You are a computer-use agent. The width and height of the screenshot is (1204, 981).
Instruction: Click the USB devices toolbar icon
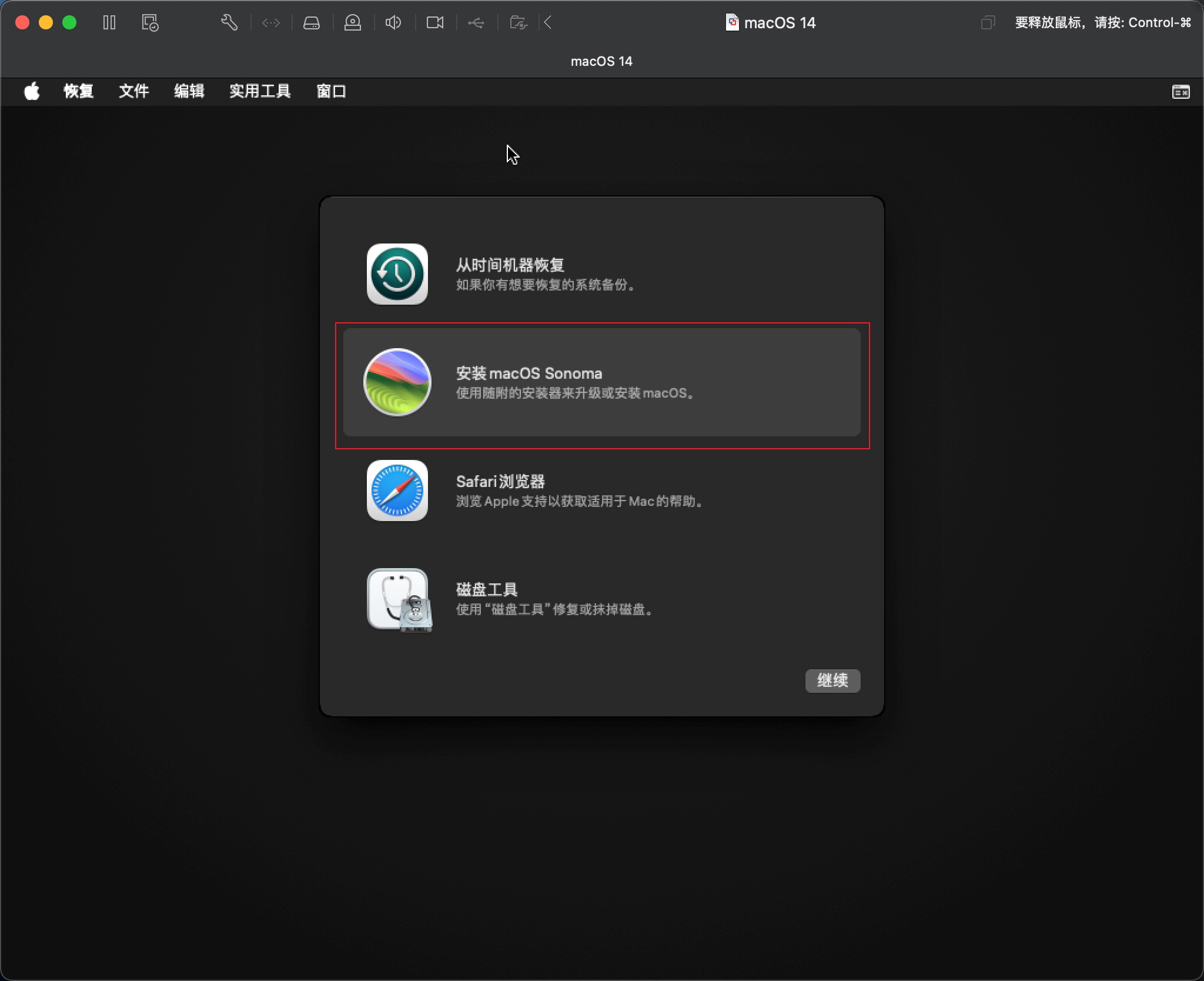click(x=476, y=23)
